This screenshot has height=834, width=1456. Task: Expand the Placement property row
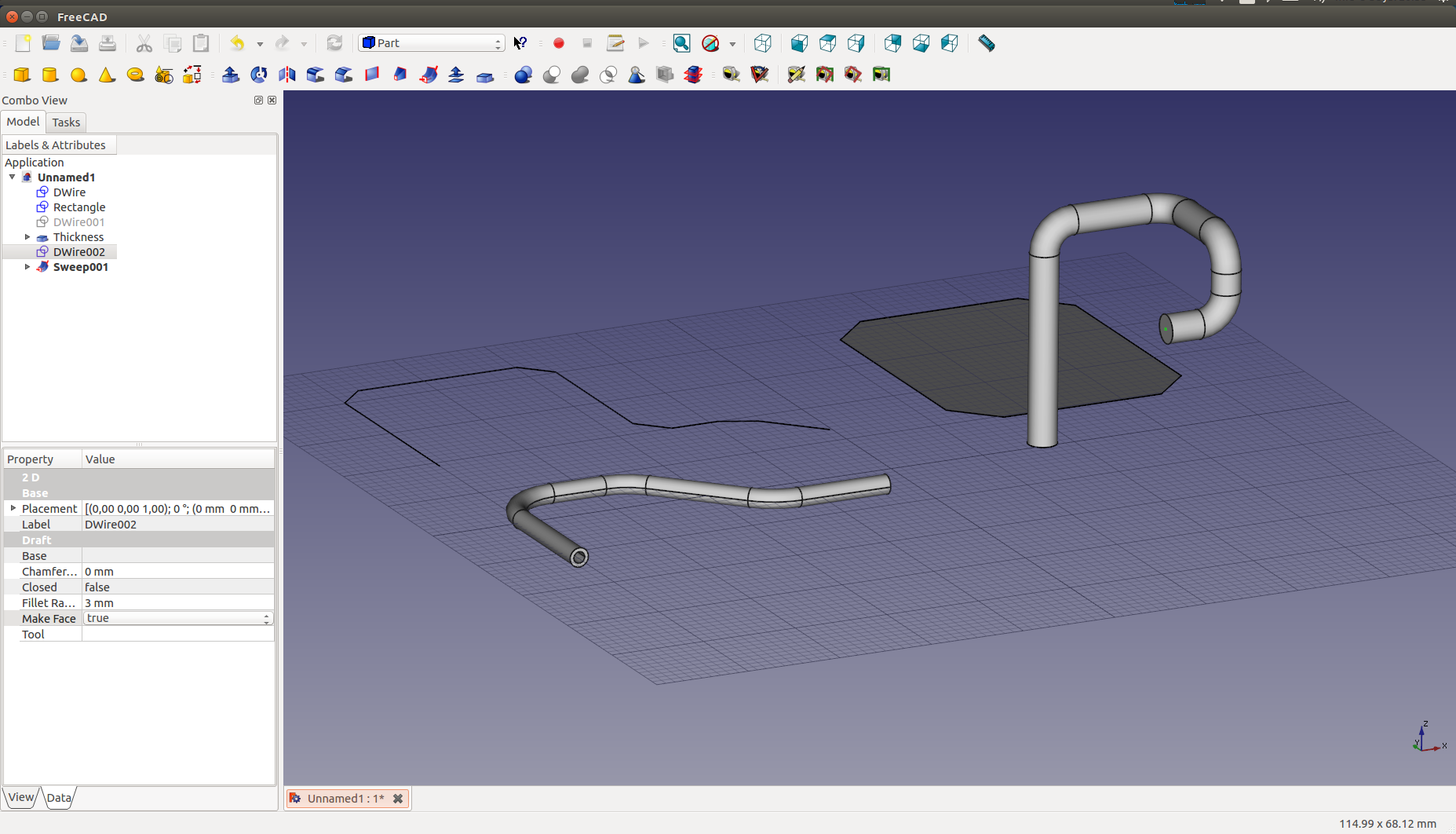[13, 509]
